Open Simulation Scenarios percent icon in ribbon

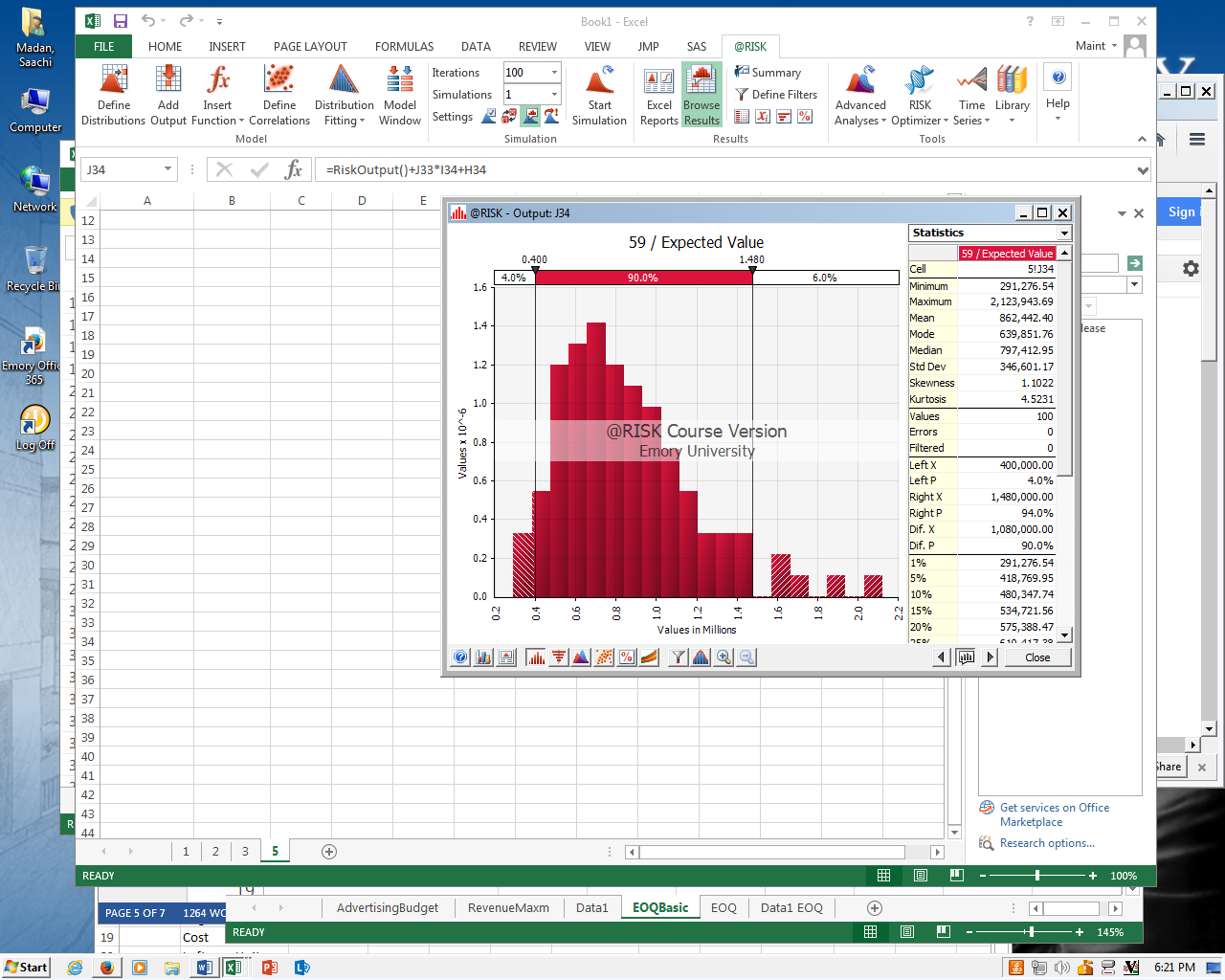[805, 117]
